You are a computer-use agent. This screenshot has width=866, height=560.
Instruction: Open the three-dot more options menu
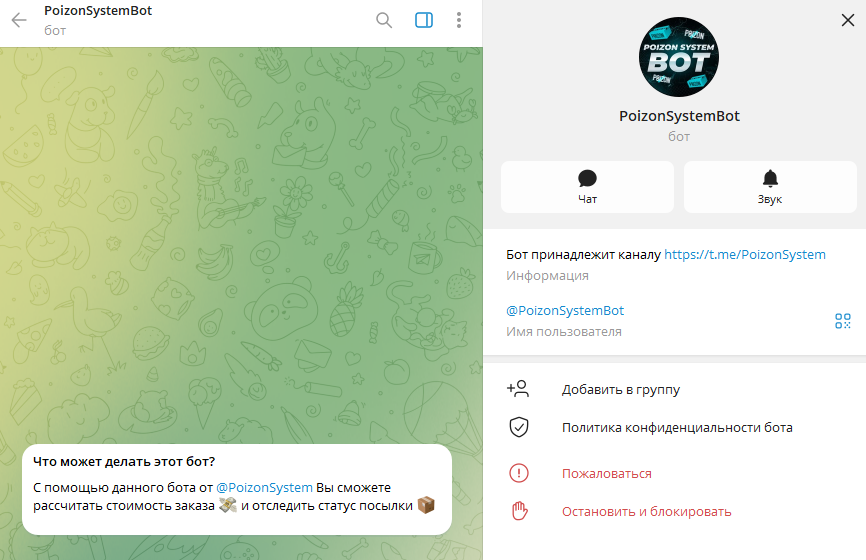point(458,20)
